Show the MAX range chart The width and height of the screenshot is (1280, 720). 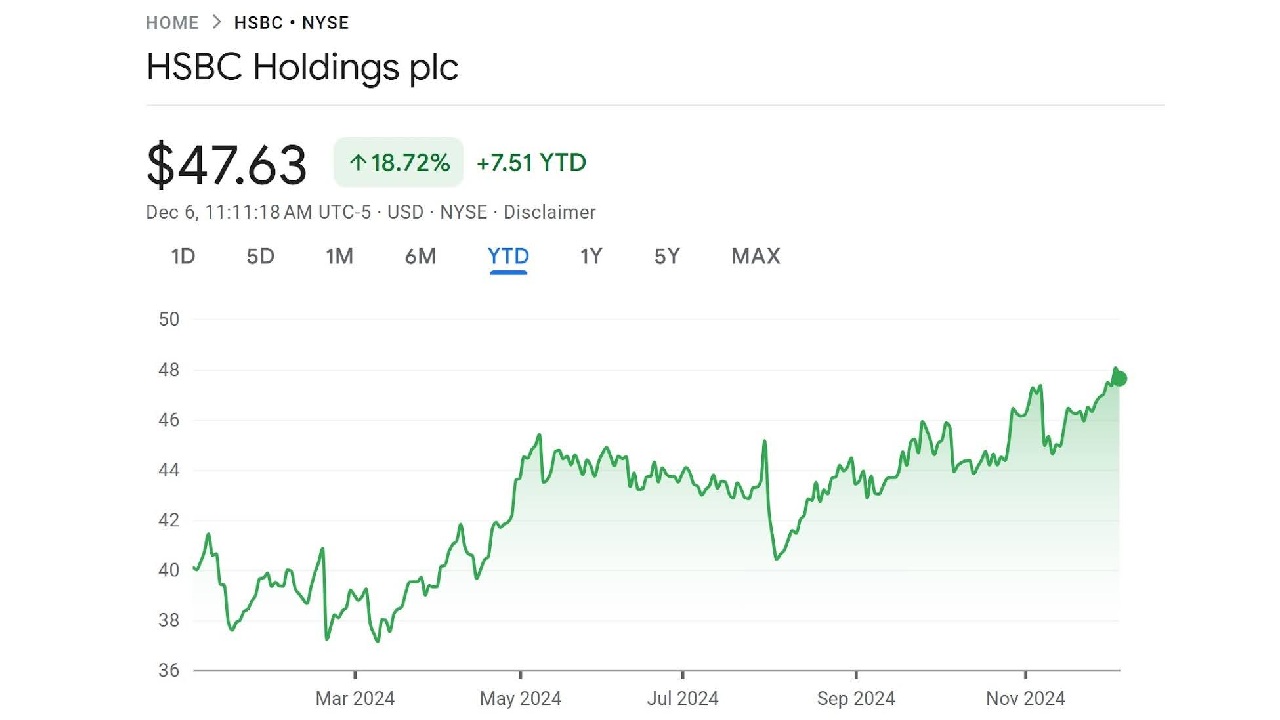[755, 256]
